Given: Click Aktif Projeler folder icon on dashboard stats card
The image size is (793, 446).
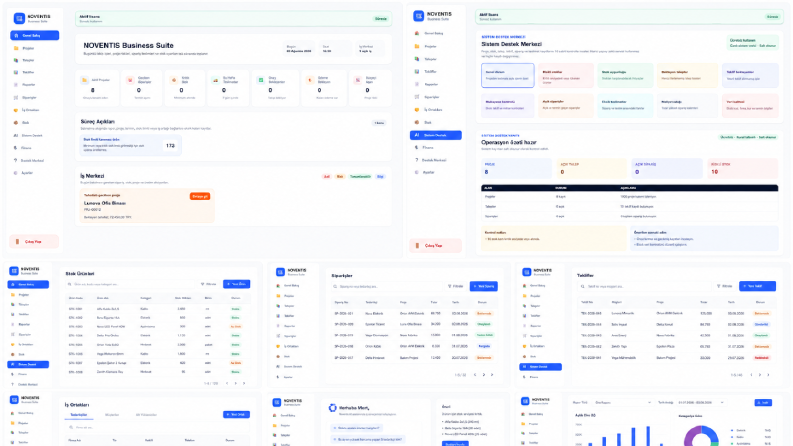Looking at the screenshot, I should point(84,80).
